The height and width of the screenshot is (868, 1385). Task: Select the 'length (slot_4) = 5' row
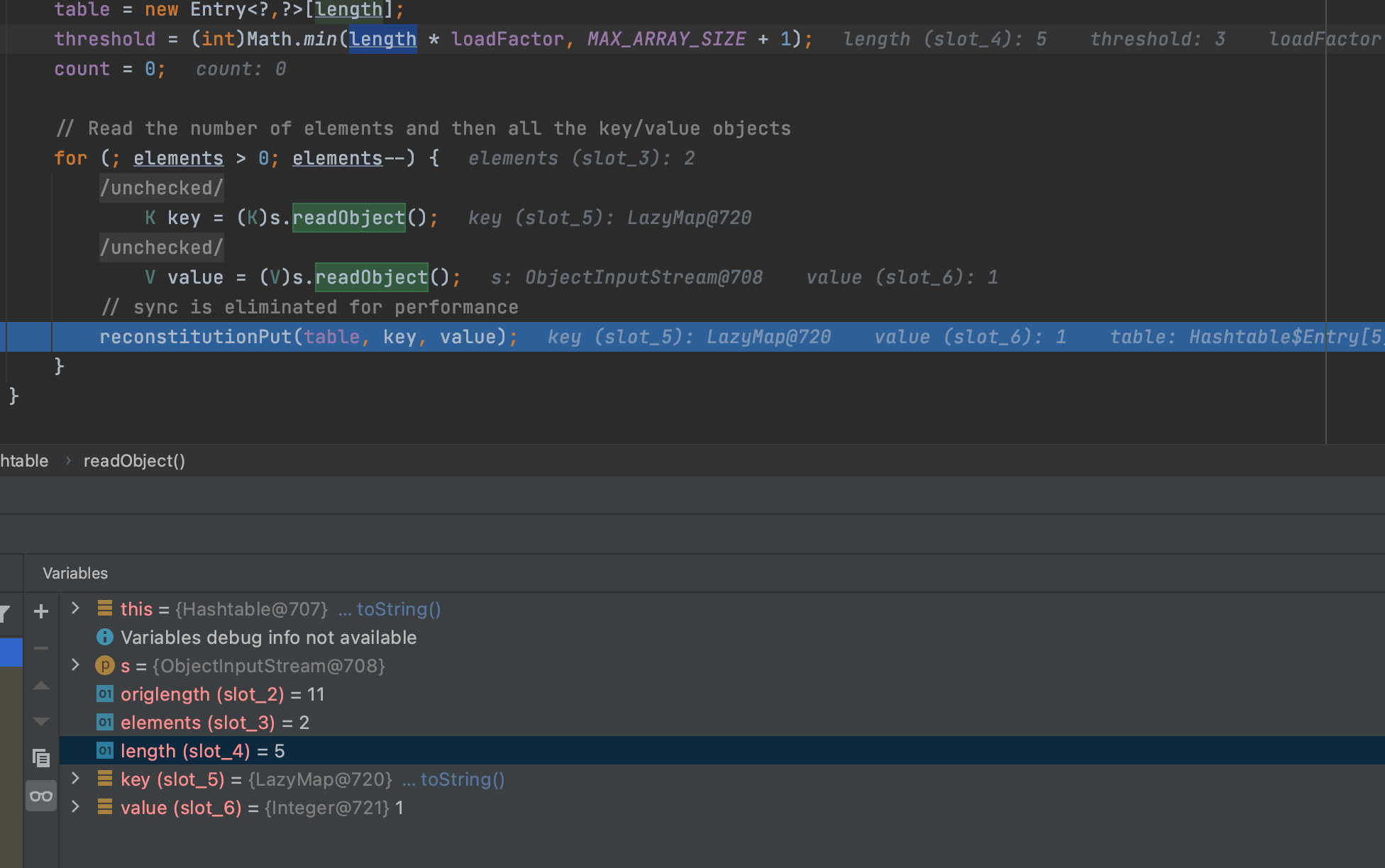coord(722,751)
